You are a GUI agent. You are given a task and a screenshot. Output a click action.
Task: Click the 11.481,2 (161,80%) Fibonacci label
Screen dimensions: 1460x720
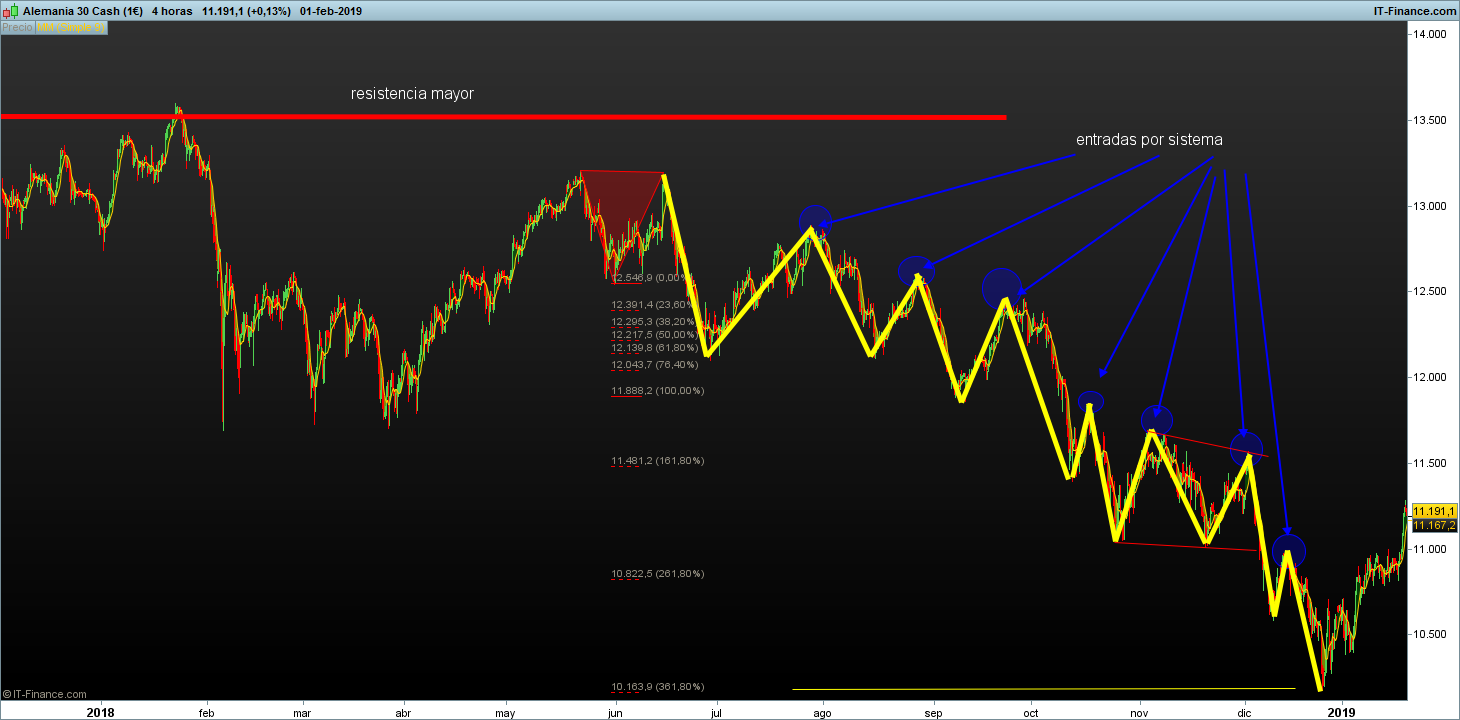click(657, 461)
